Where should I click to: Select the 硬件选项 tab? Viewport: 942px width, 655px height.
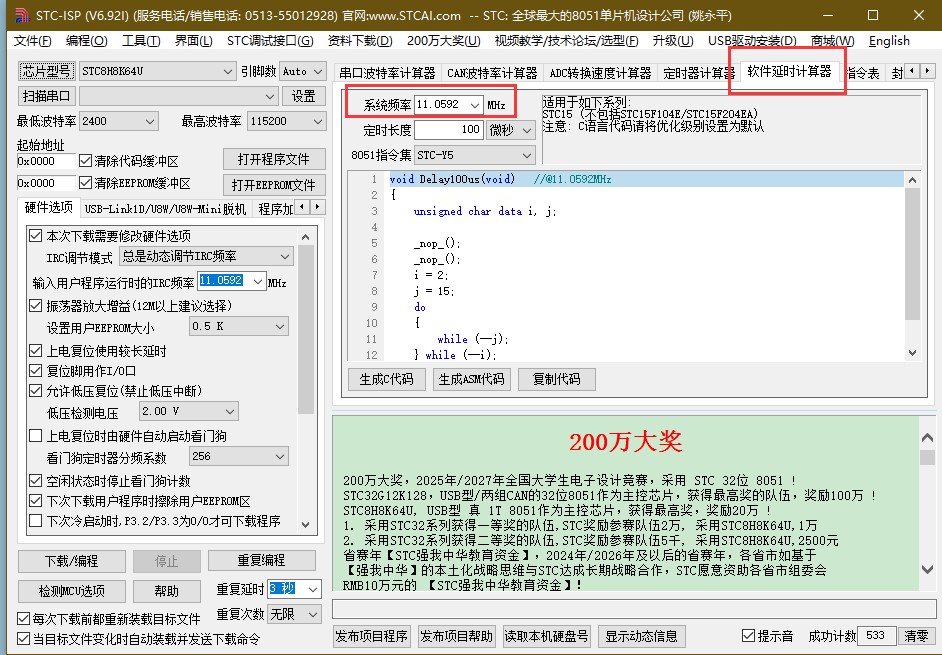coord(49,207)
